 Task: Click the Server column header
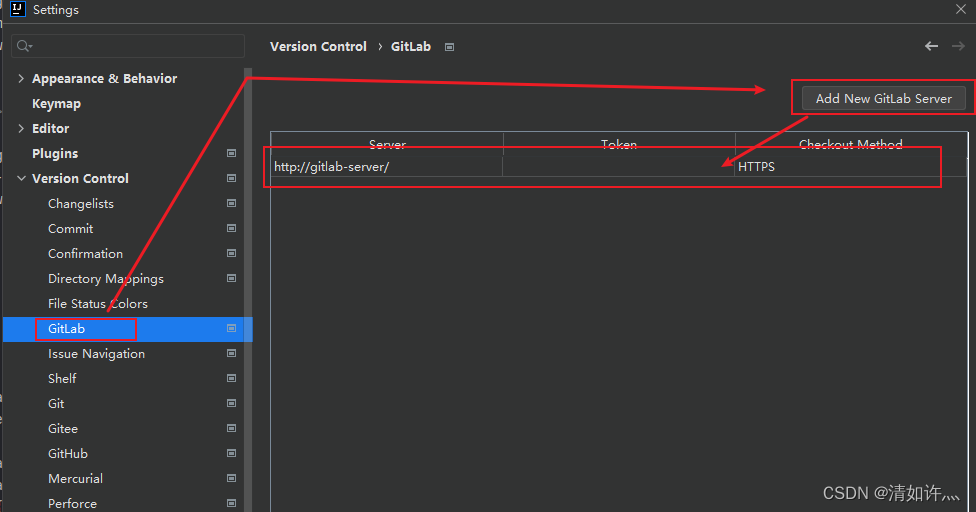coord(387,144)
